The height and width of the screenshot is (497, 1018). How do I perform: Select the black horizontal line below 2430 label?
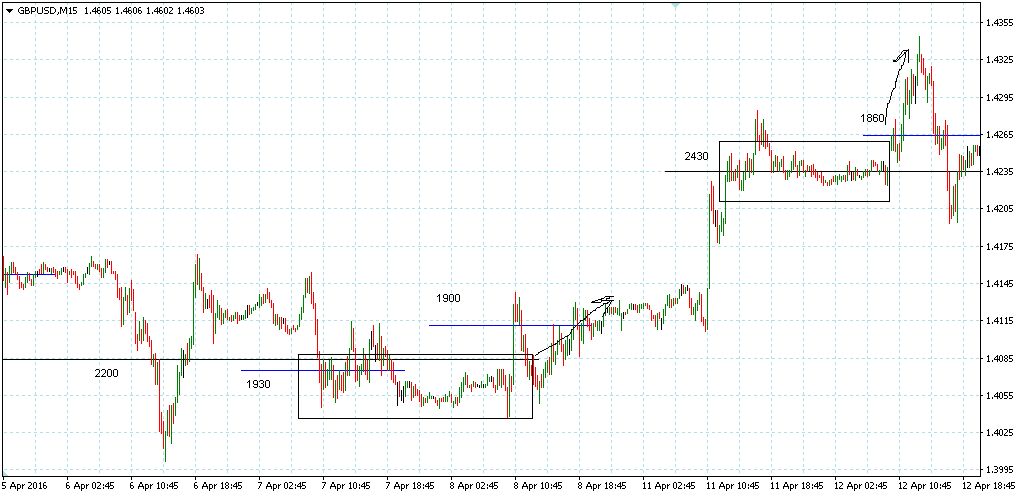(x=823, y=171)
